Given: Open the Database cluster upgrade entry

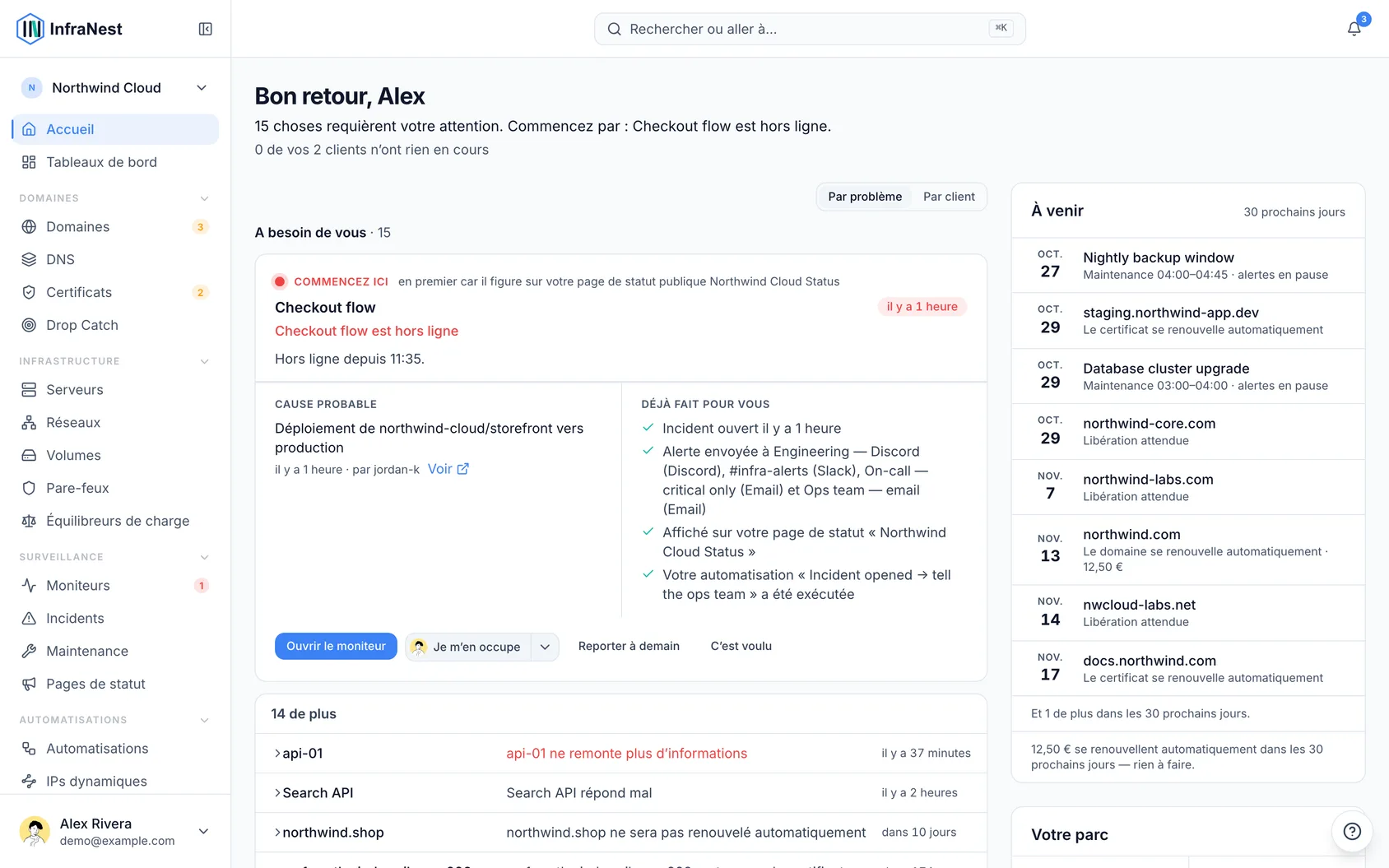Looking at the screenshot, I should [1187, 376].
